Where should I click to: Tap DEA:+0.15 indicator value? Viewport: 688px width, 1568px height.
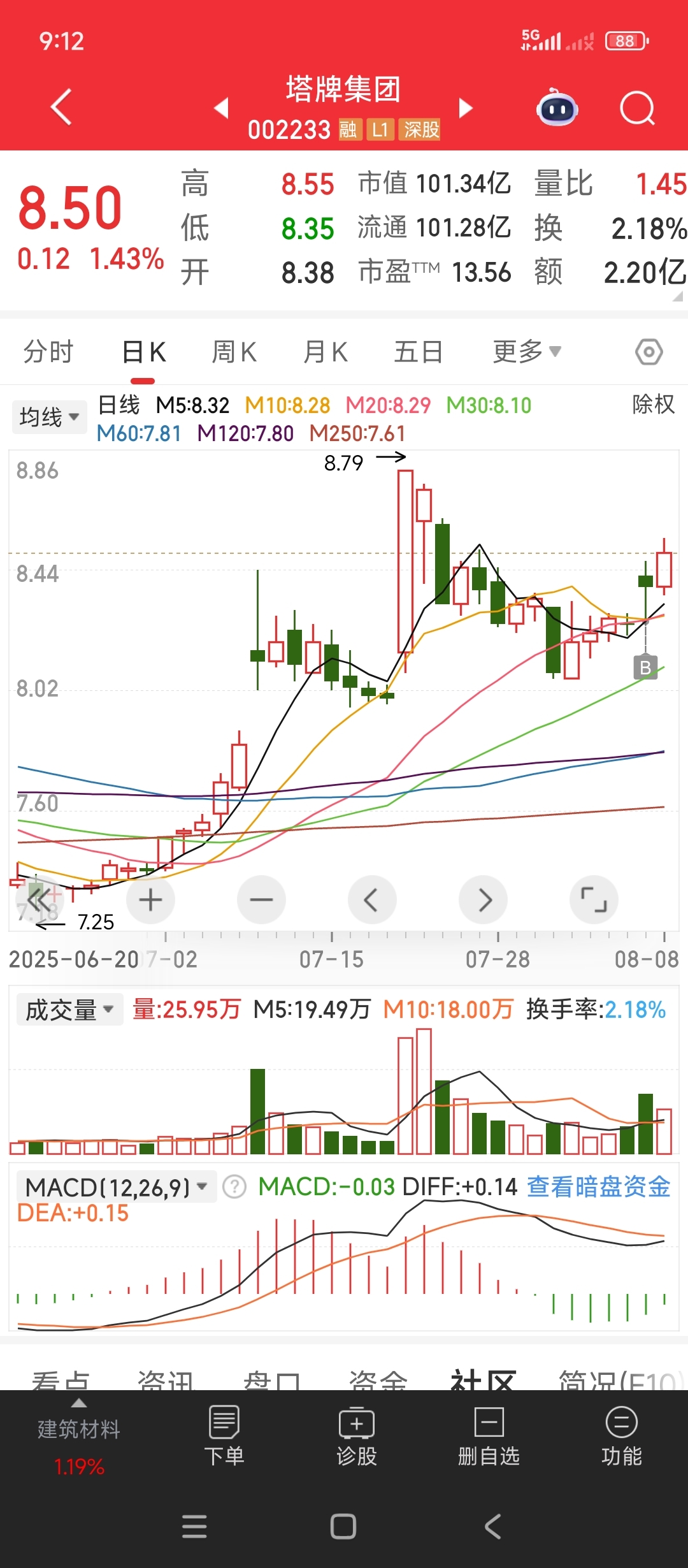click(x=73, y=1213)
